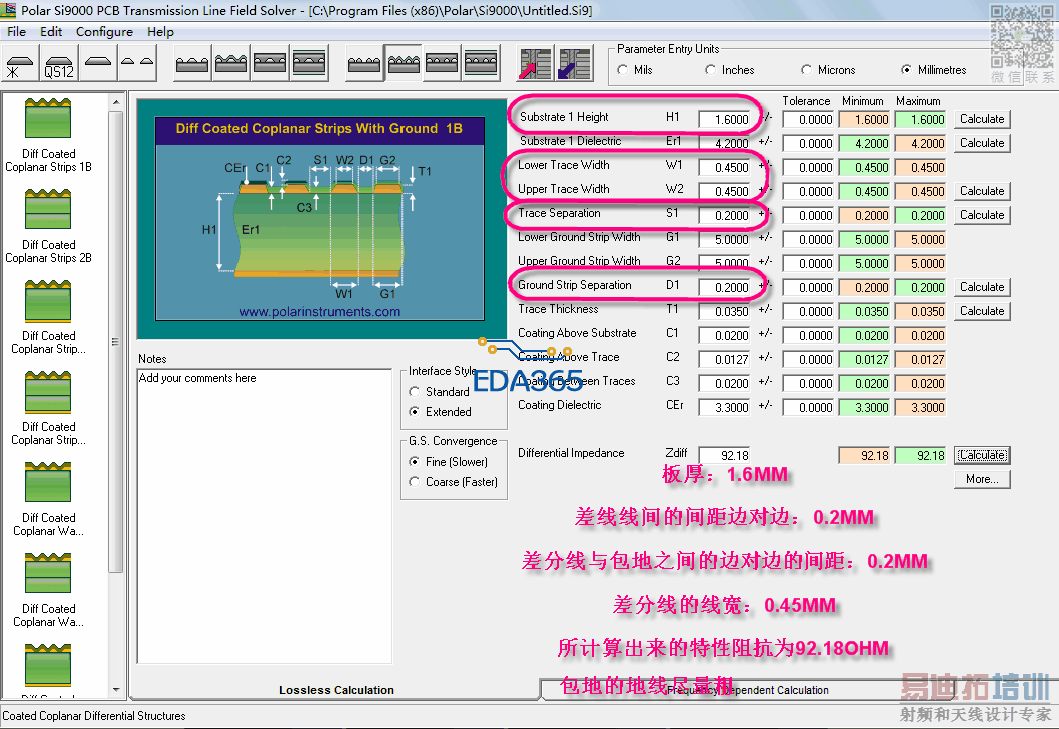Select Diff Coated Coplanar Strips 1B structure

[x=48, y=136]
